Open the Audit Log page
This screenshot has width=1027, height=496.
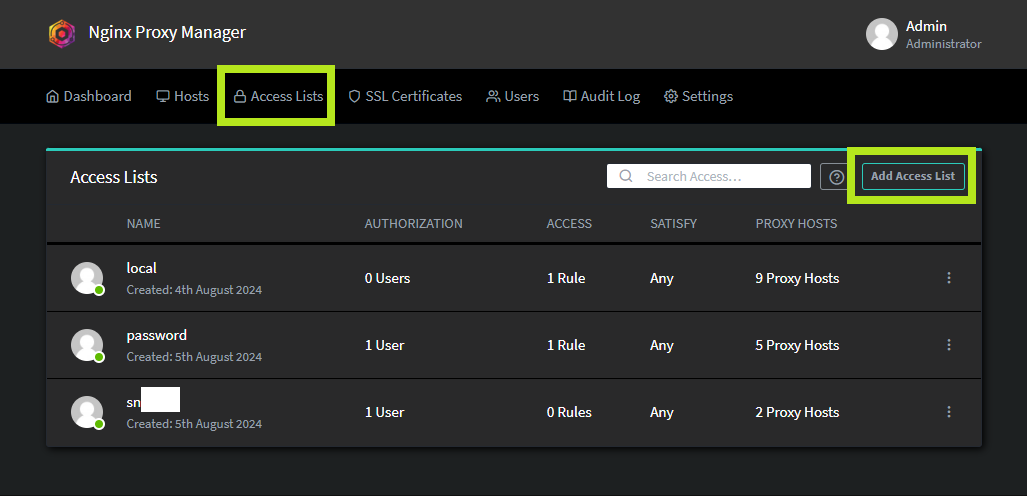pyautogui.click(x=601, y=96)
